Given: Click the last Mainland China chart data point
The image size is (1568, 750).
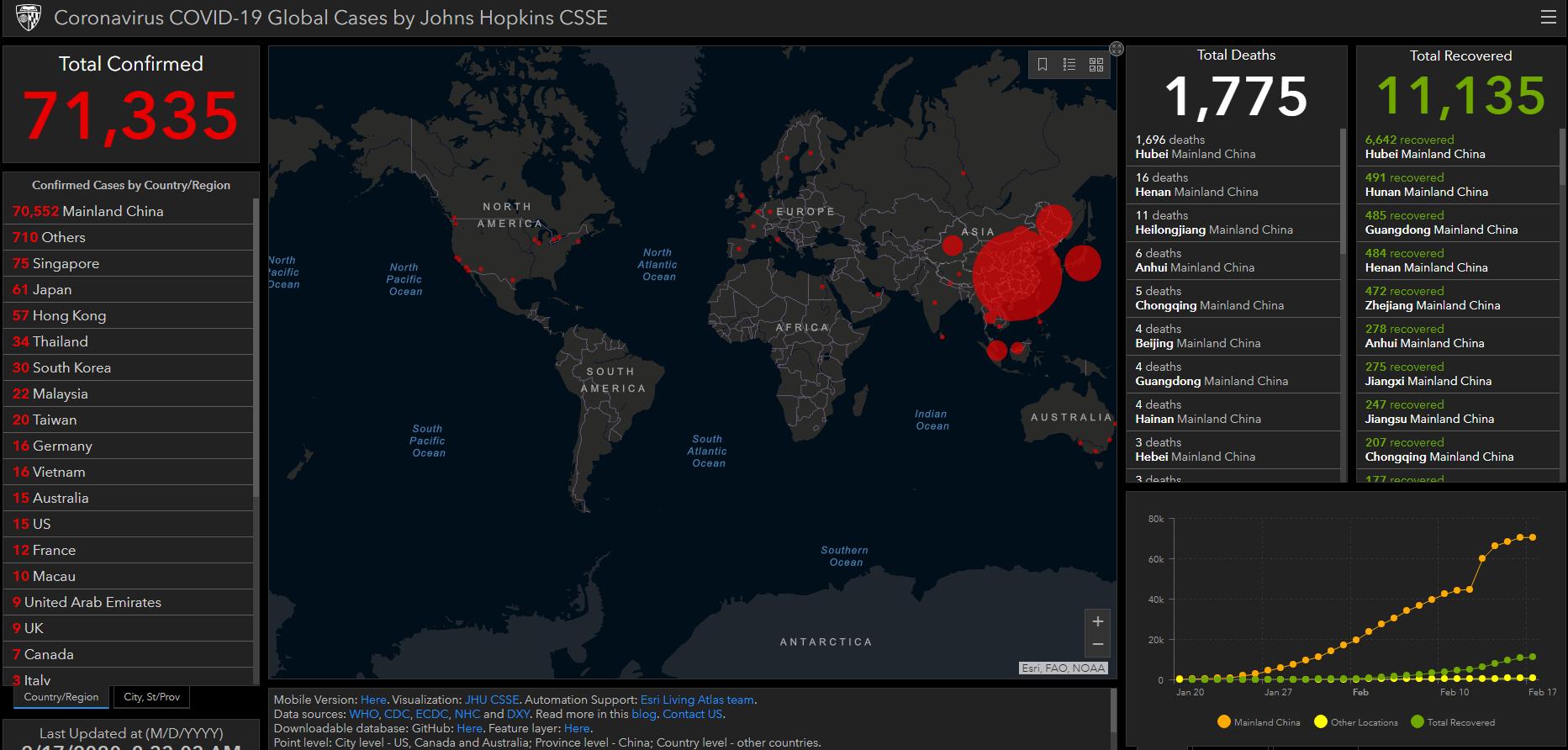Looking at the screenshot, I should point(1534,537).
